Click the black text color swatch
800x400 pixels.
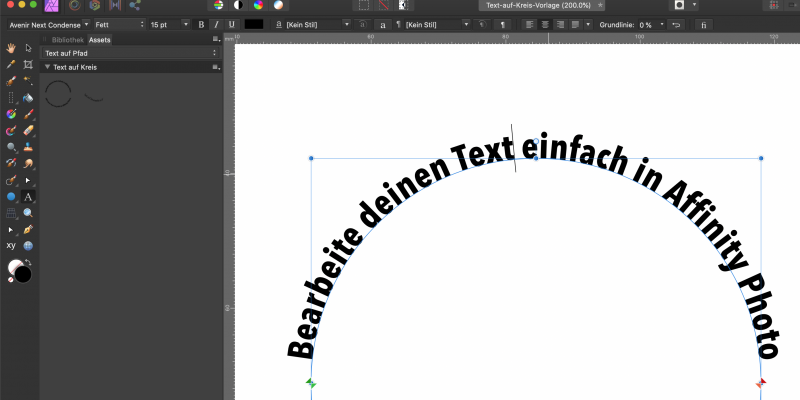[254, 24]
